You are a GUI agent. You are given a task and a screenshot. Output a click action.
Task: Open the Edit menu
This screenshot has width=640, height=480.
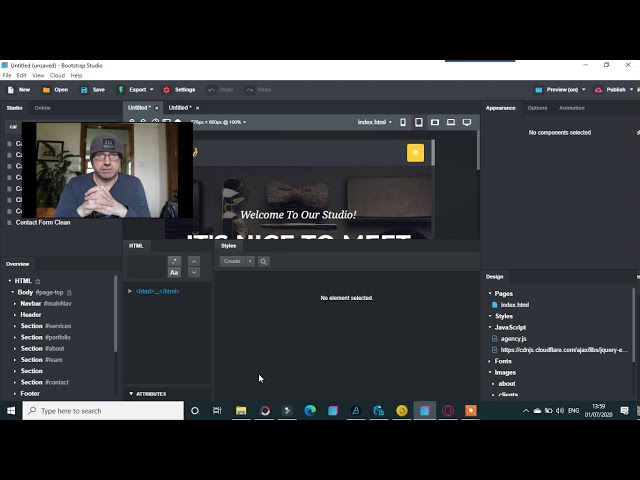pyautogui.click(x=22, y=76)
